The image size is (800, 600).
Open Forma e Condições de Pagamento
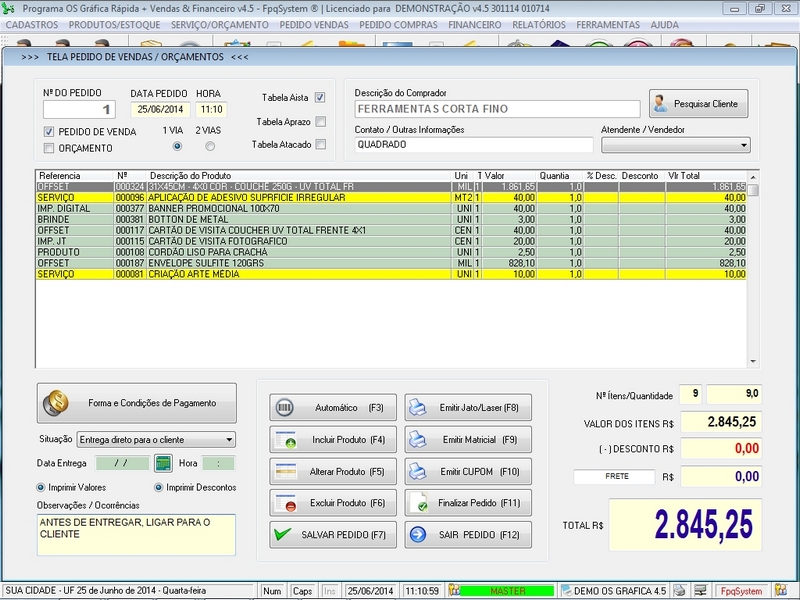[x=137, y=403]
